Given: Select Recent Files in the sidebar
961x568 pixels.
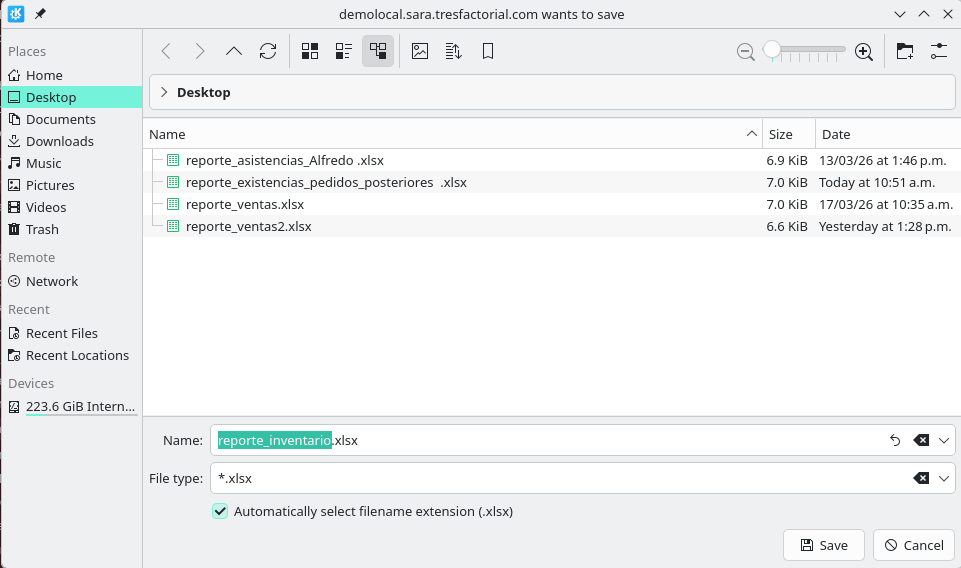Looking at the screenshot, I should pyautogui.click(x=61, y=333).
